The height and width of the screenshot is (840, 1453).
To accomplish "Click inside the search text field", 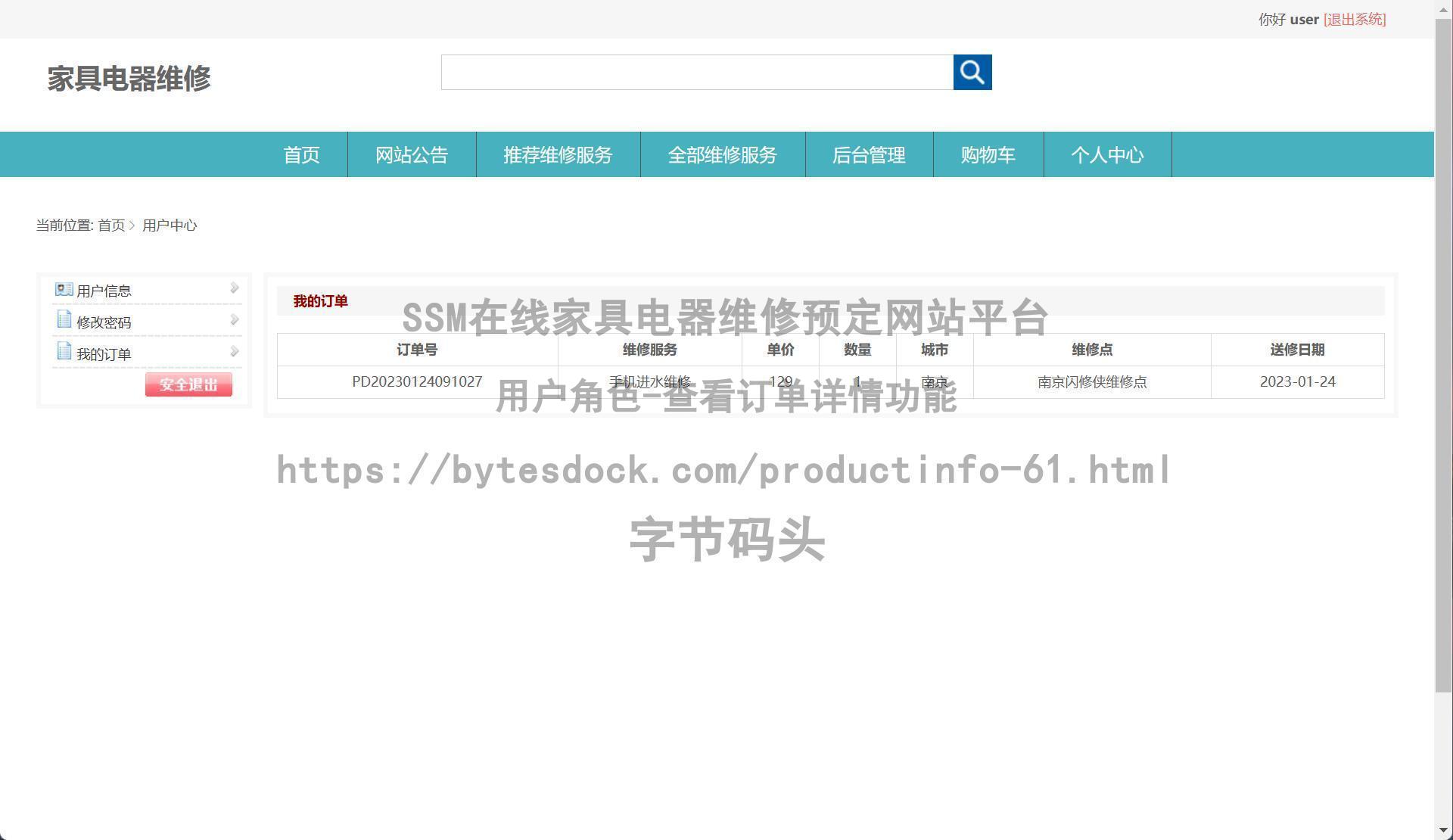I will point(696,73).
